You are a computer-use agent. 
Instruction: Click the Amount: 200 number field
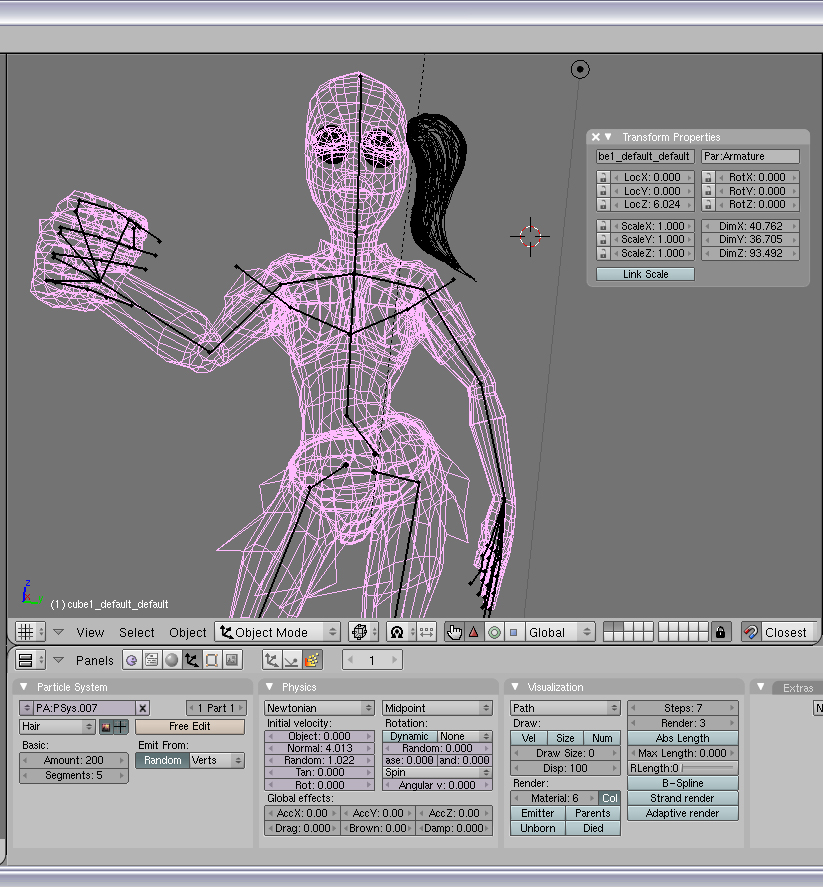click(x=74, y=760)
